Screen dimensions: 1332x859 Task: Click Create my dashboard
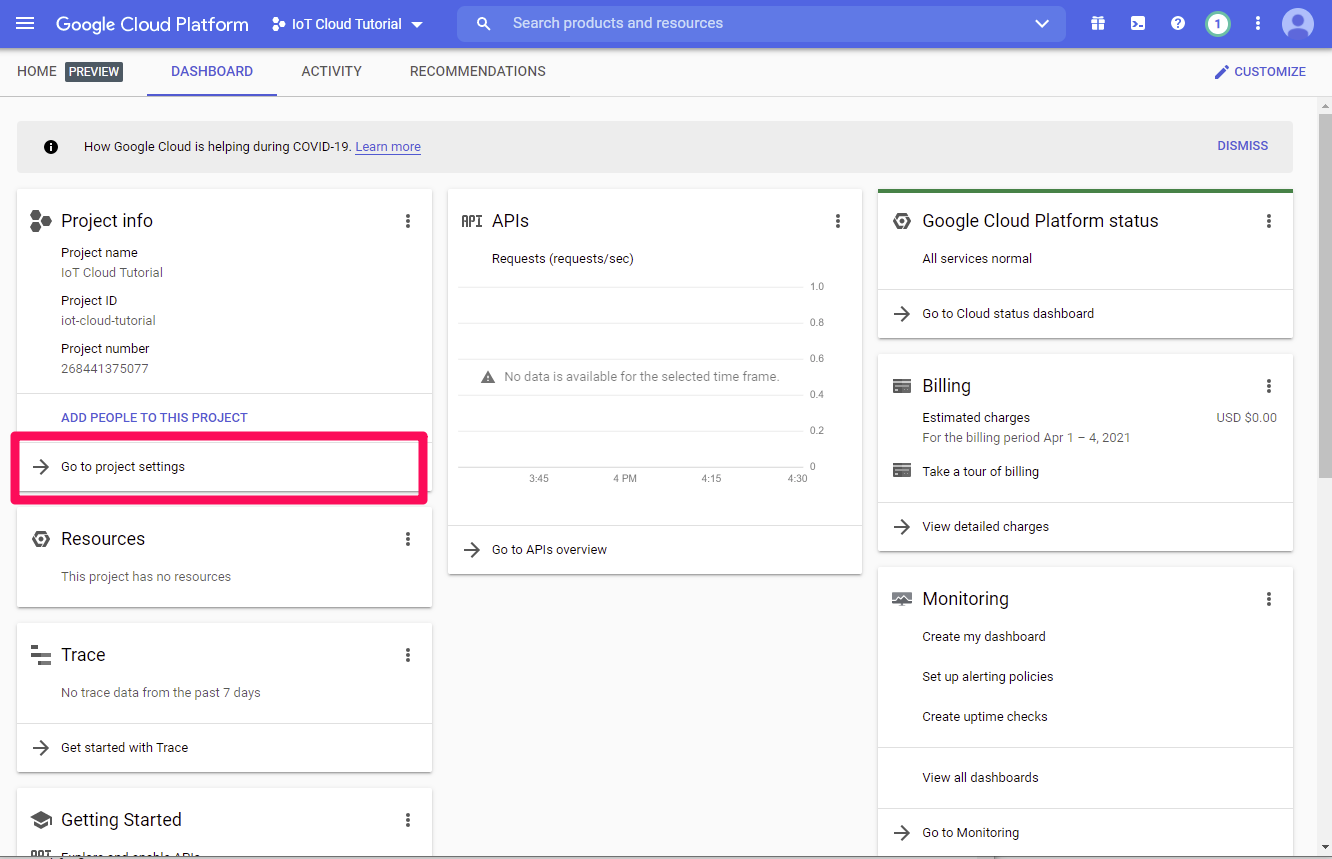pos(984,637)
